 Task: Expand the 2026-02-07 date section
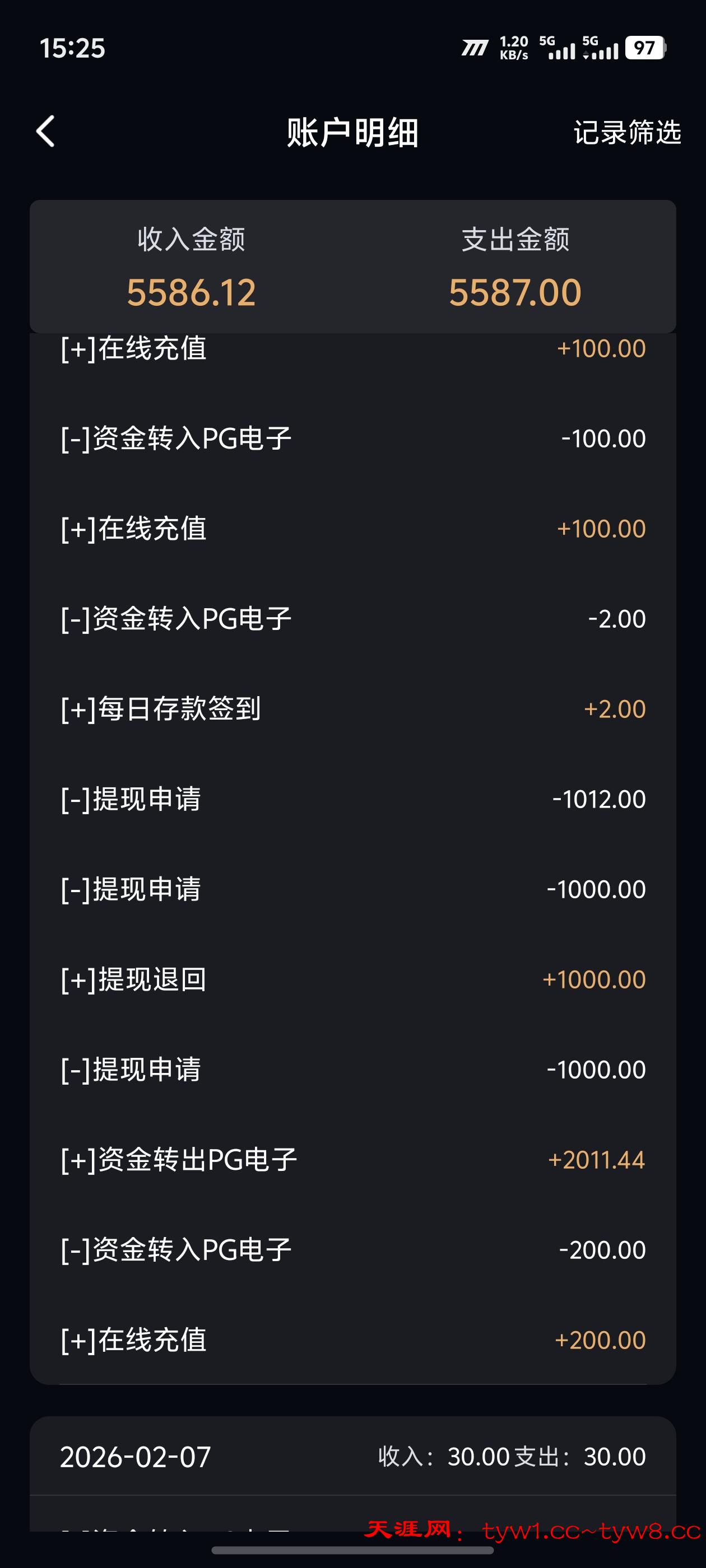tap(352, 1457)
